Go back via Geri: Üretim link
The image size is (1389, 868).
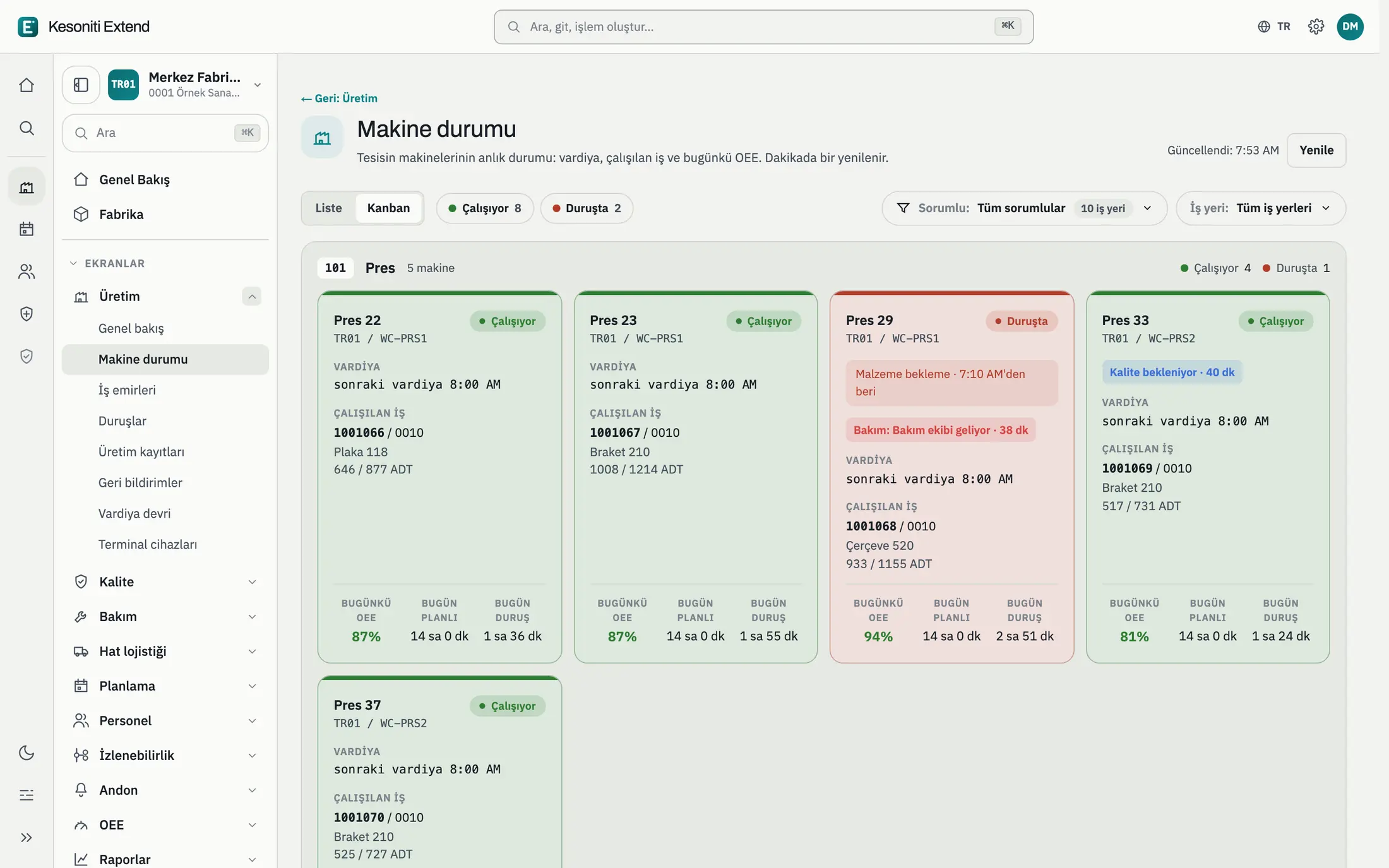pos(340,98)
